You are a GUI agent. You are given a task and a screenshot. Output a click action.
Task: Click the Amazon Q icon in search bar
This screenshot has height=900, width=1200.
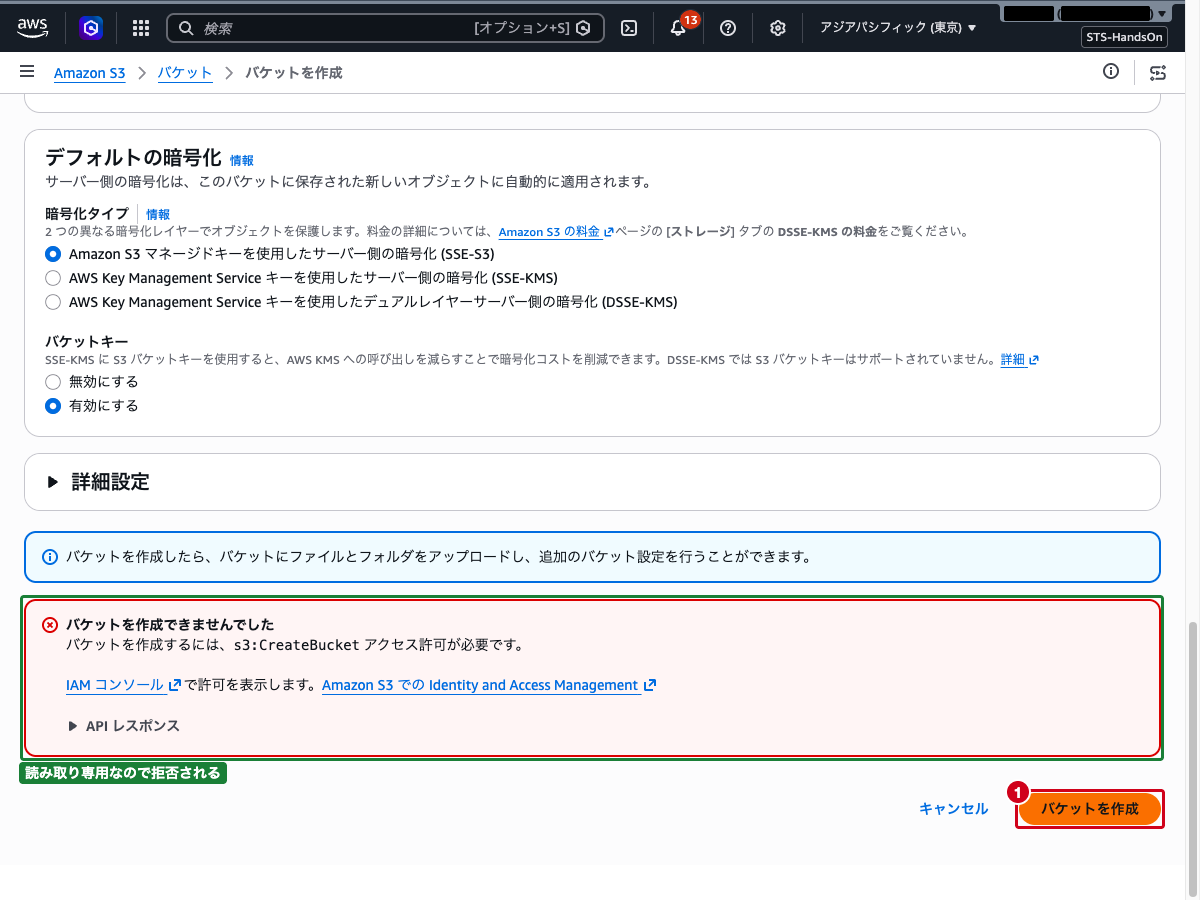coord(583,28)
